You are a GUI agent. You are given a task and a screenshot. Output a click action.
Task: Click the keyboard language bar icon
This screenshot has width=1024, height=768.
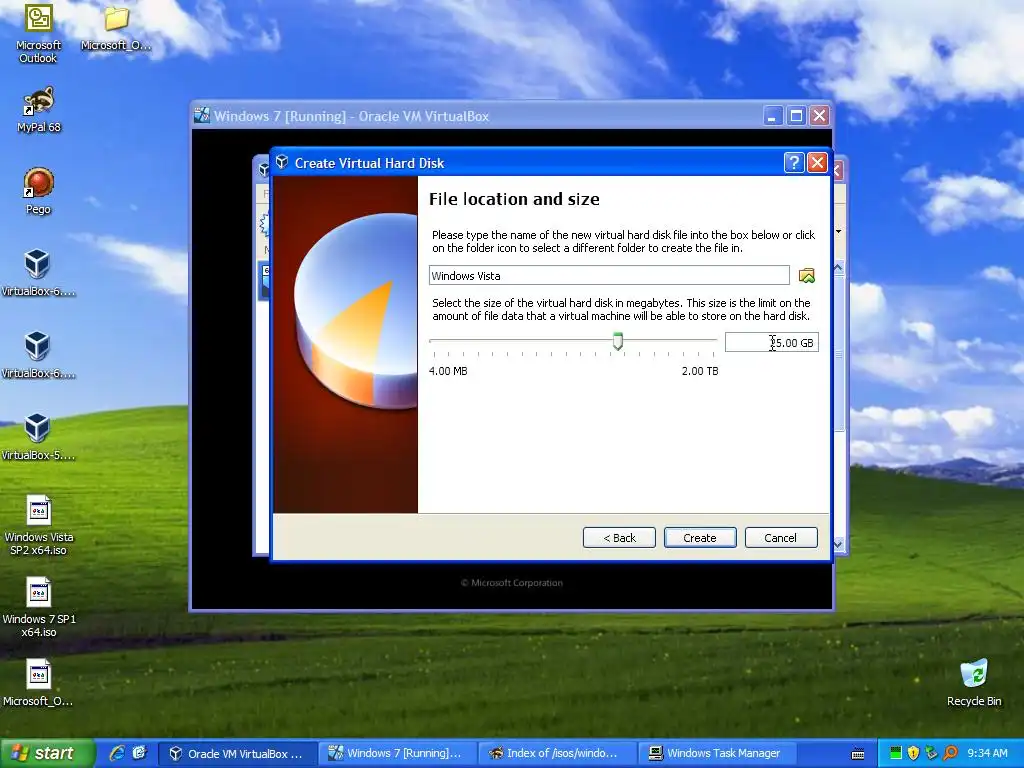click(x=858, y=754)
